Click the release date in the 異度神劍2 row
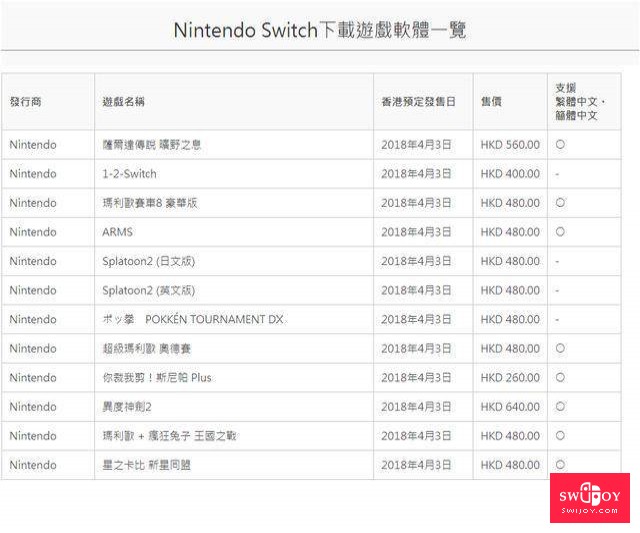The image size is (640, 533). tap(416, 407)
